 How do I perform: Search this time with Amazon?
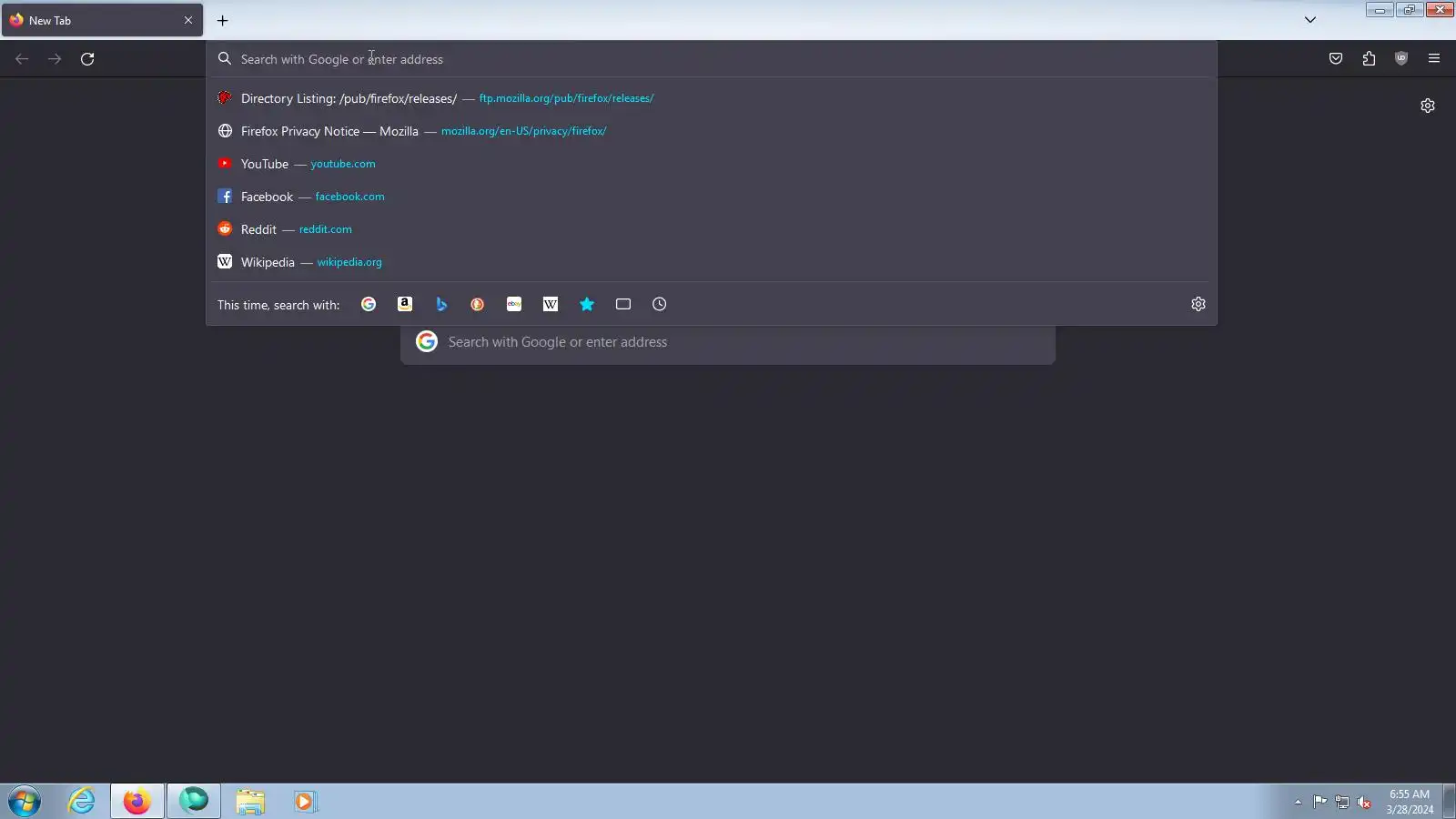point(405,305)
